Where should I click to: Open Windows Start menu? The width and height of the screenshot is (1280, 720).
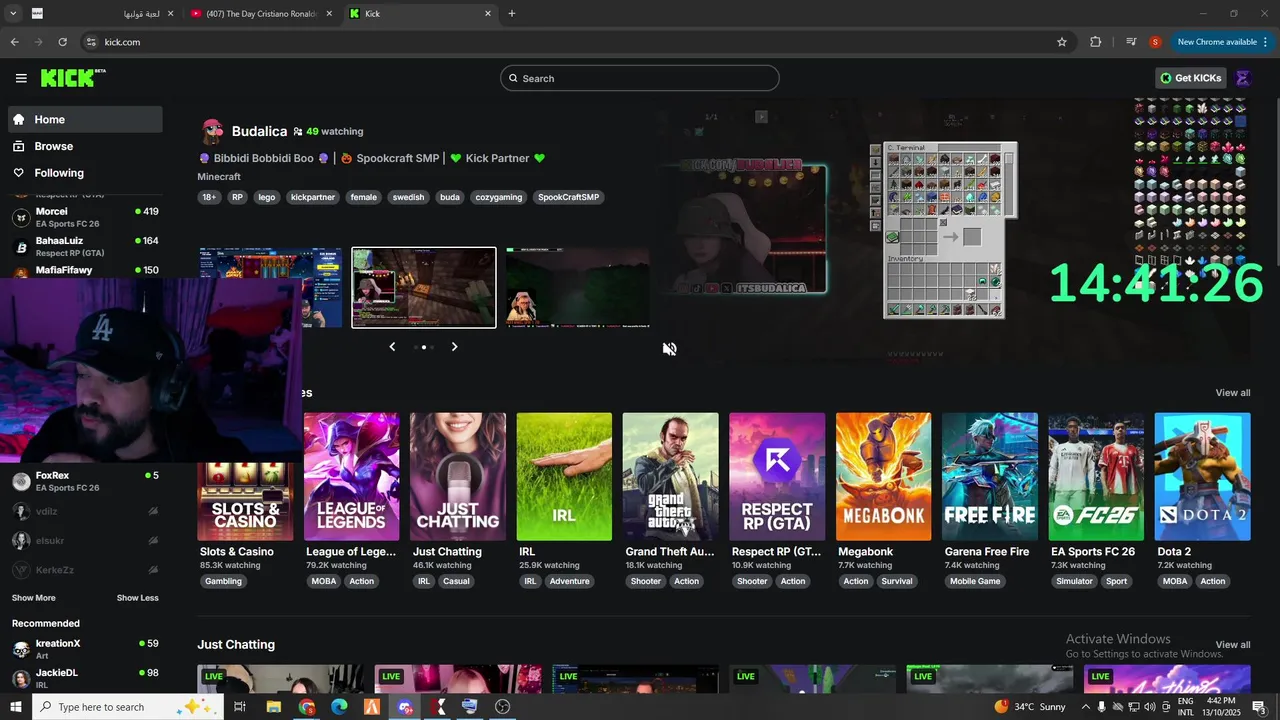point(16,707)
